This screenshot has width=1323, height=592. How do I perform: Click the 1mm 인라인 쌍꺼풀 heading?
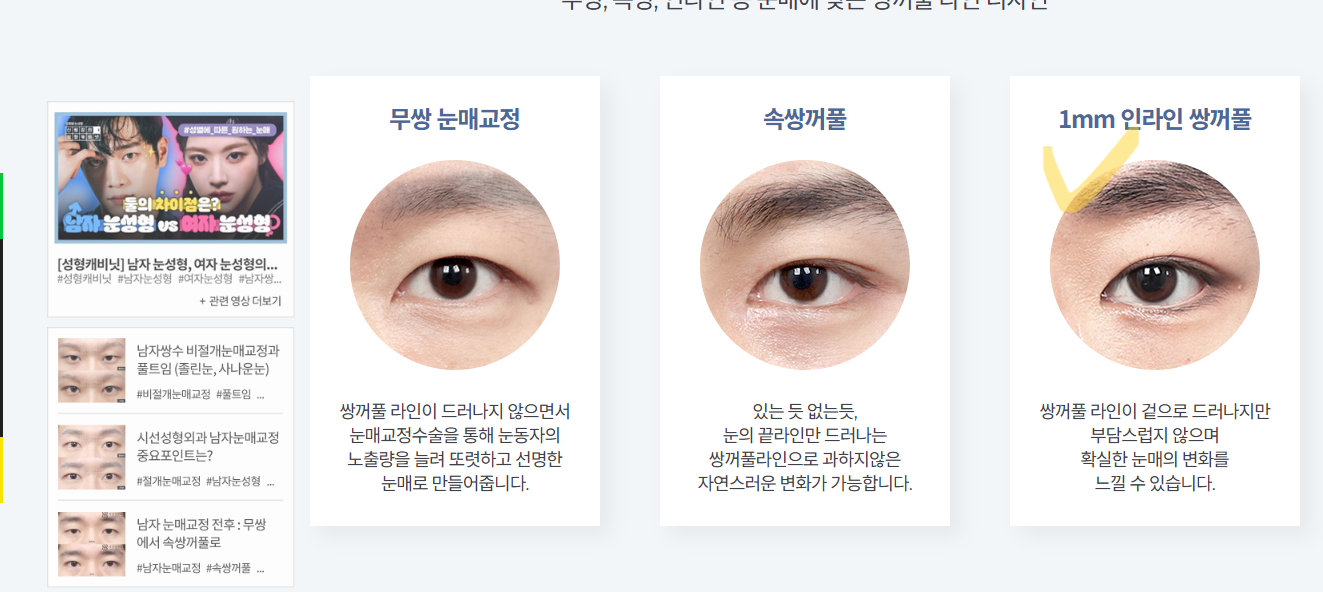coord(1155,120)
